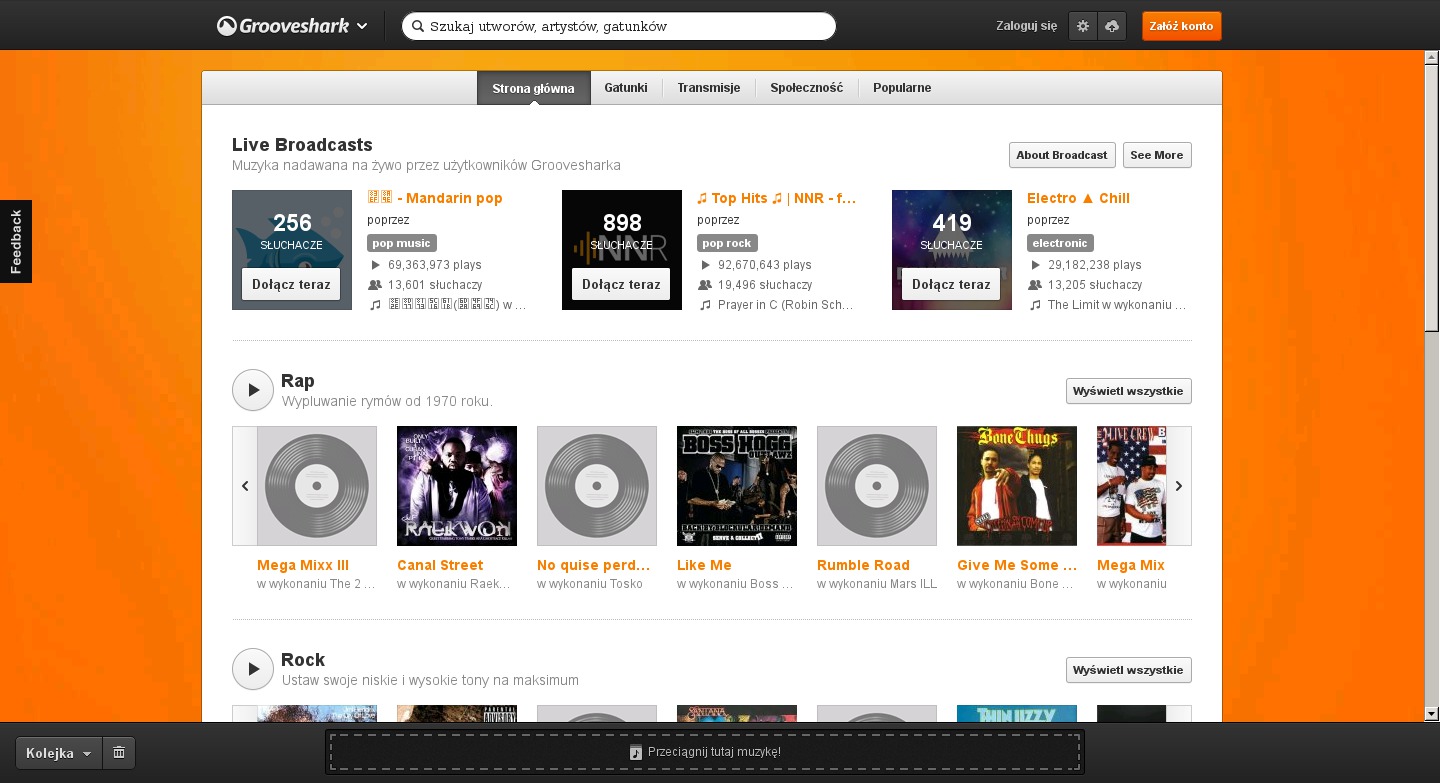Image resolution: width=1440 pixels, height=783 pixels.
Task: Expand the Kolejka queue dropdown
Action: [59, 753]
